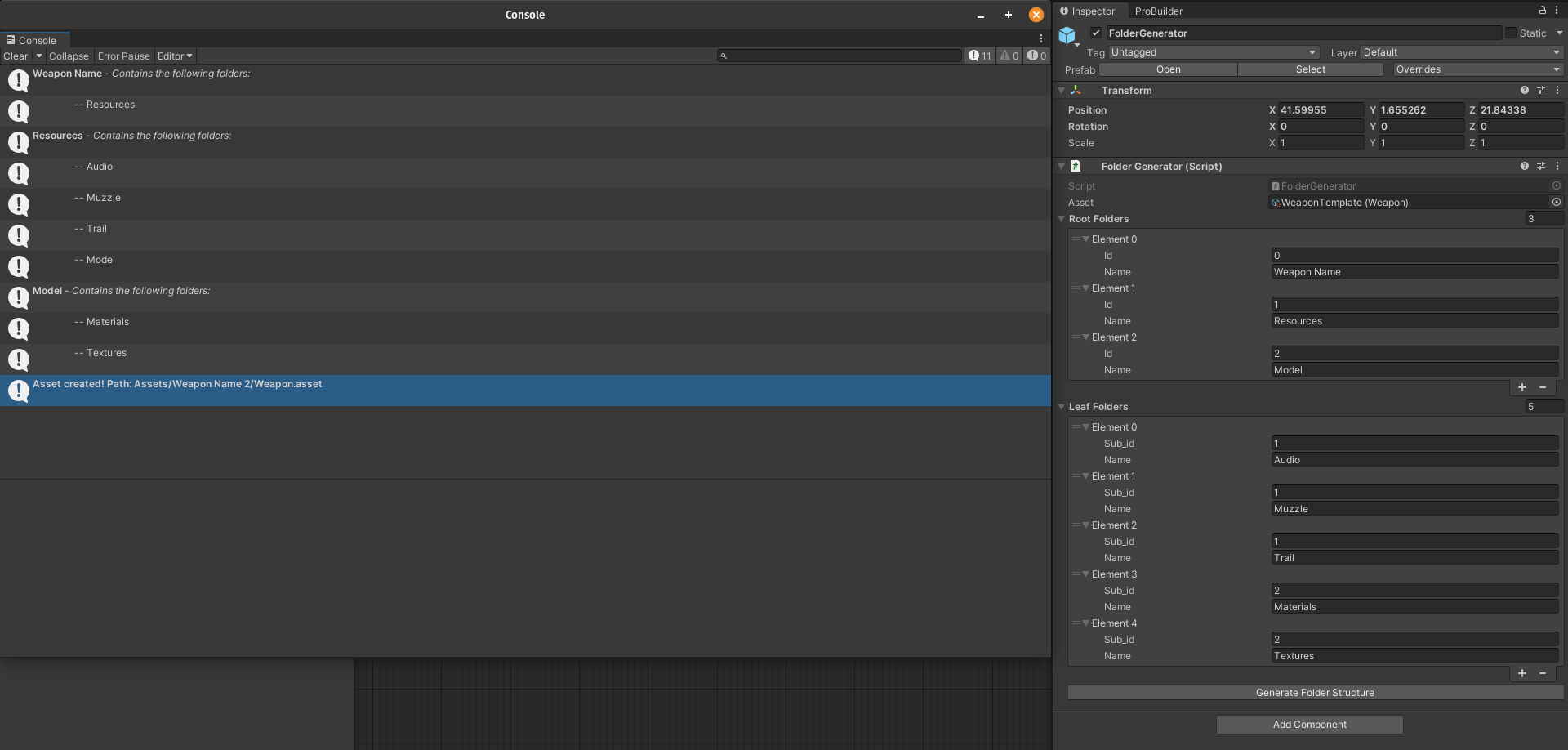1568x750 pixels.
Task: Add element to Root Folders list
Action: (x=1522, y=387)
